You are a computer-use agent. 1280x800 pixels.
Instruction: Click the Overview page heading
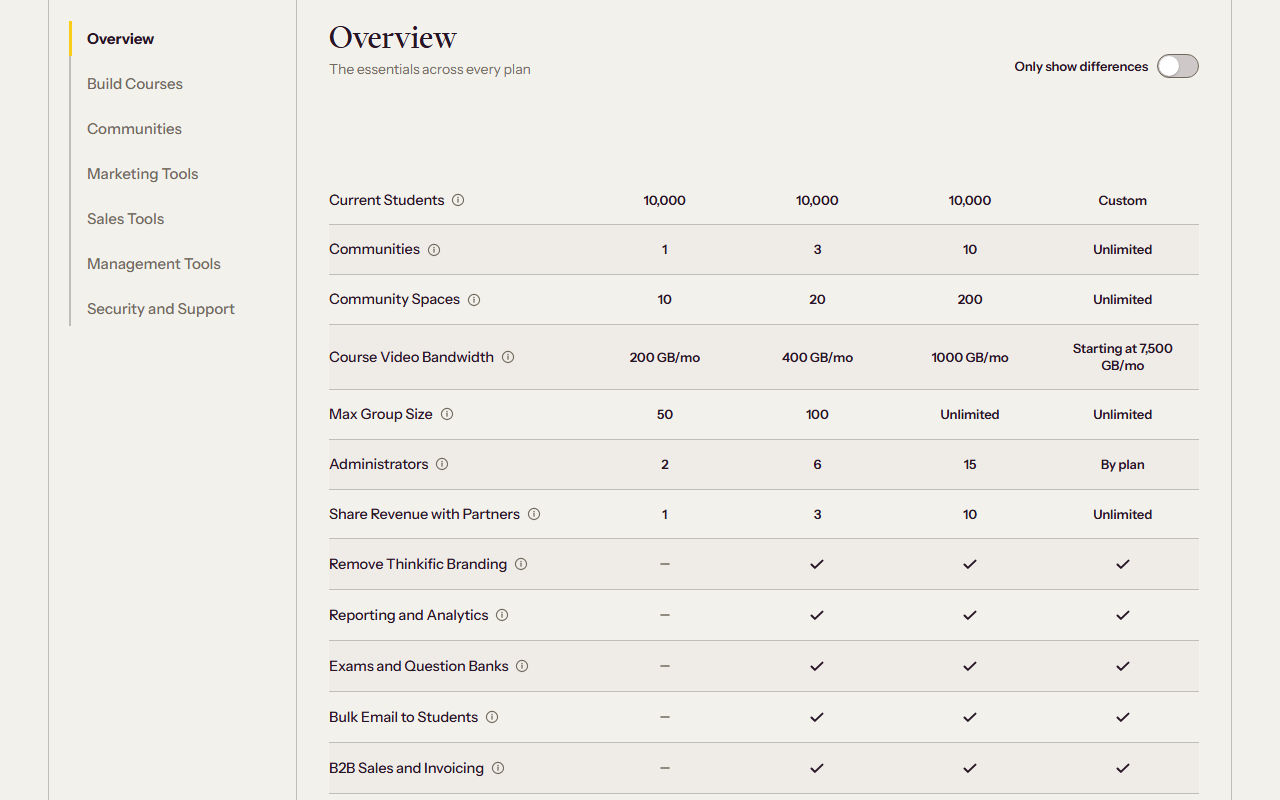click(x=393, y=37)
